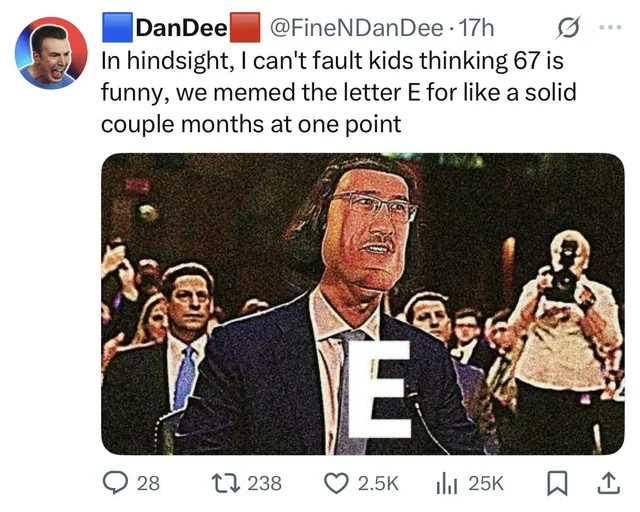Click the 17h timestamp
Image resolution: width=640 pixels, height=512 pixels.
[x=476, y=28]
